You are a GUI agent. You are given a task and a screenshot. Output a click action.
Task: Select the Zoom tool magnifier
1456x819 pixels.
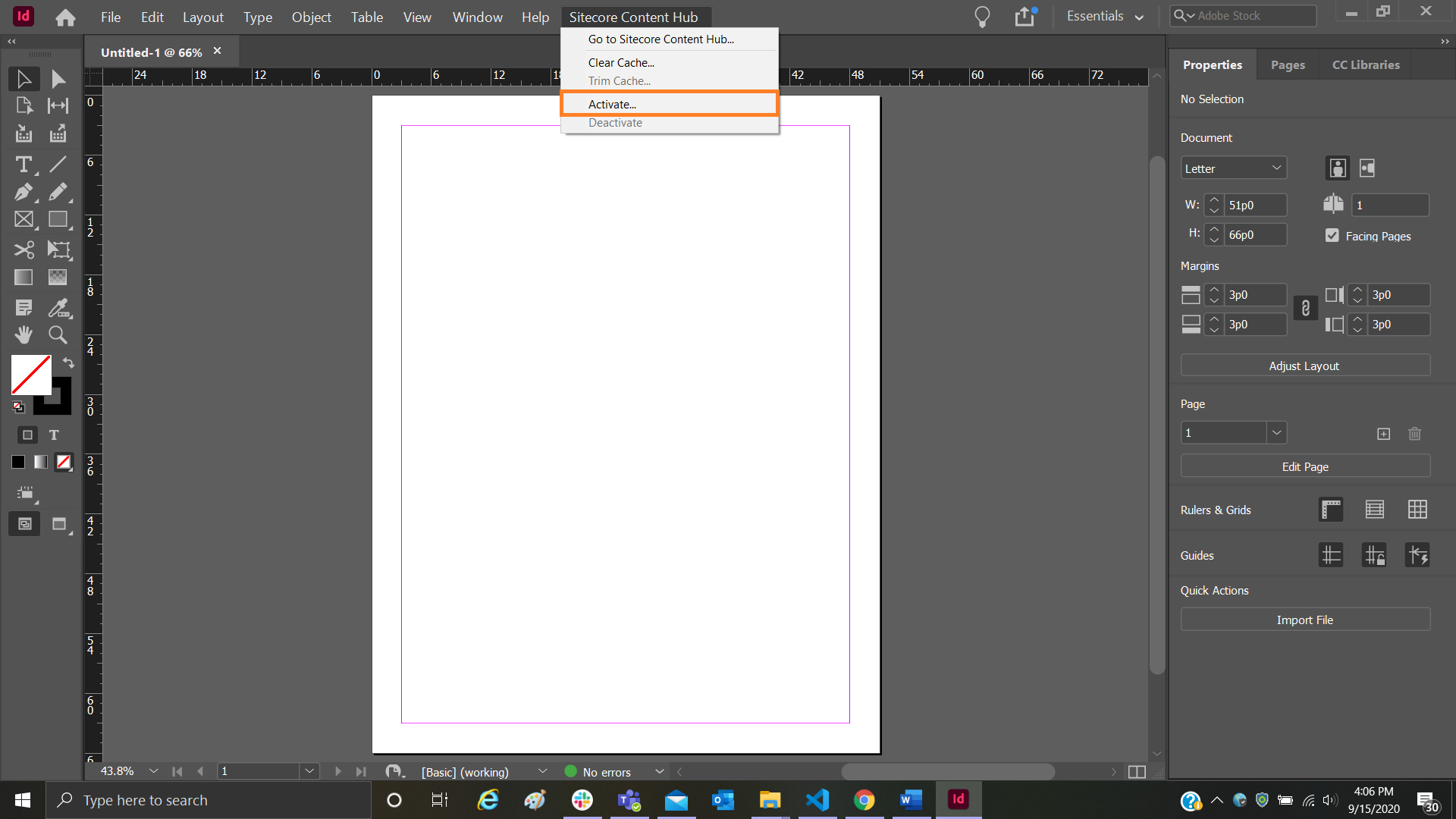coord(58,334)
